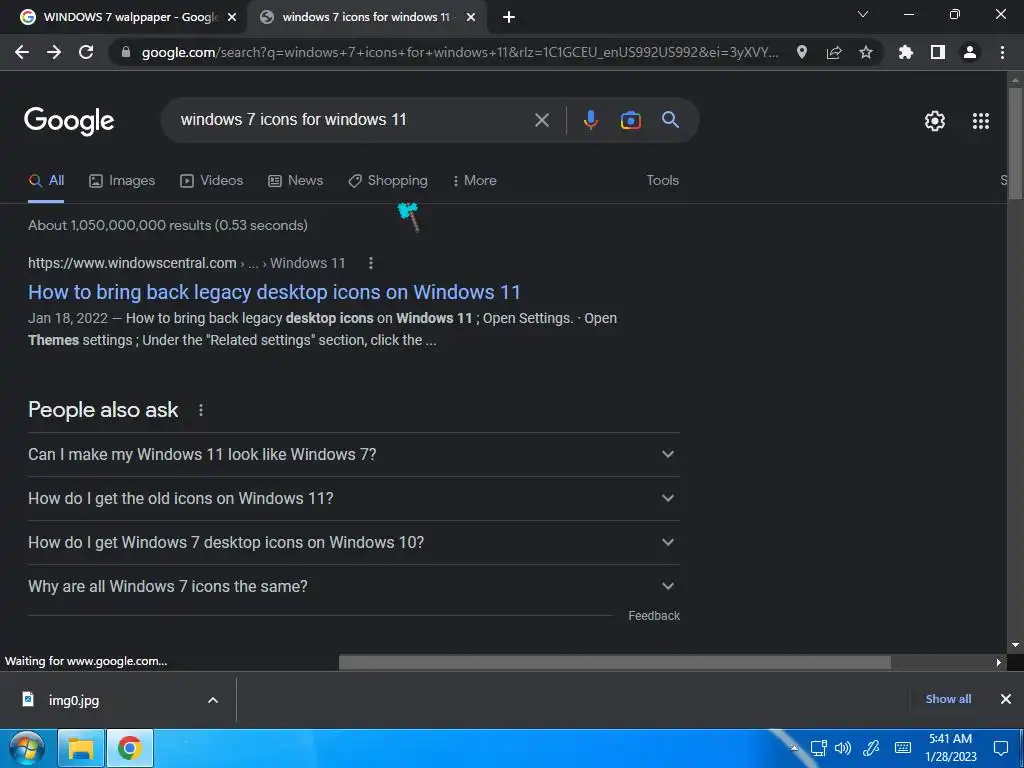Close the windows 7 icons tab
The height and width of the screenshot is (768, 1024).
coord(471,17)
